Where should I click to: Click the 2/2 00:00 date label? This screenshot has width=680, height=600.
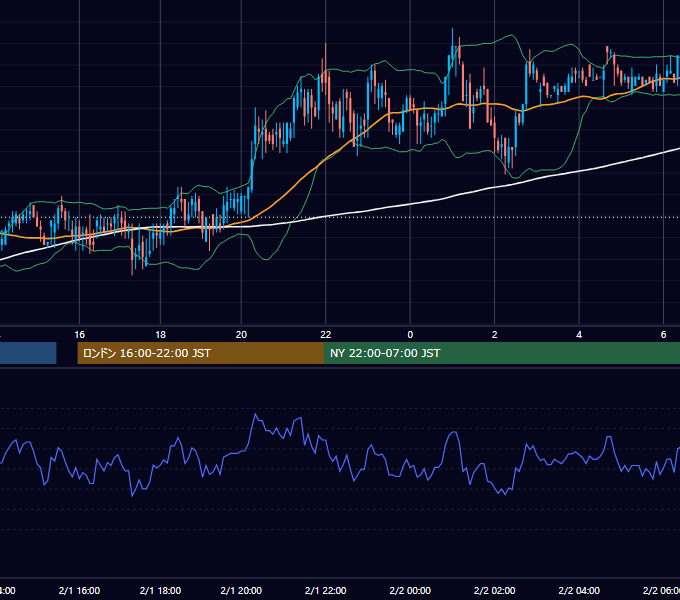coord(410,590)
